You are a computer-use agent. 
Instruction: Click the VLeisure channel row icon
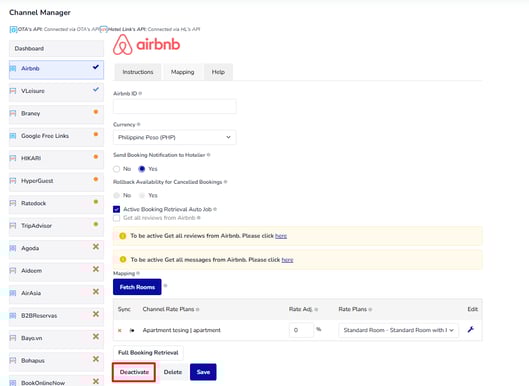13,91
